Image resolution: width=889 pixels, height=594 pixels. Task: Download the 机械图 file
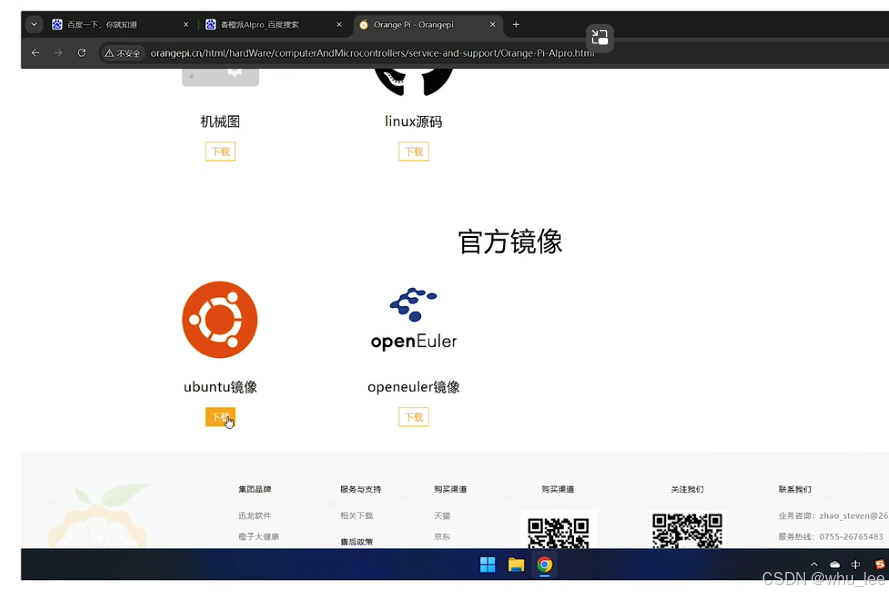click(220, 151)
